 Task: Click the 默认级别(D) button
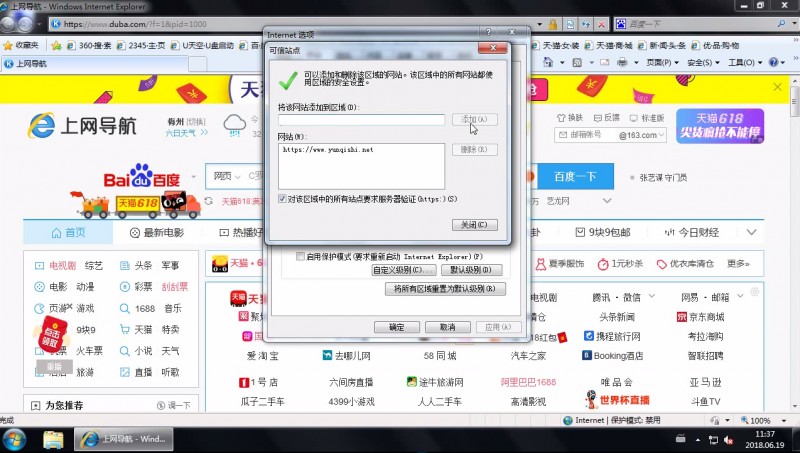470,270
